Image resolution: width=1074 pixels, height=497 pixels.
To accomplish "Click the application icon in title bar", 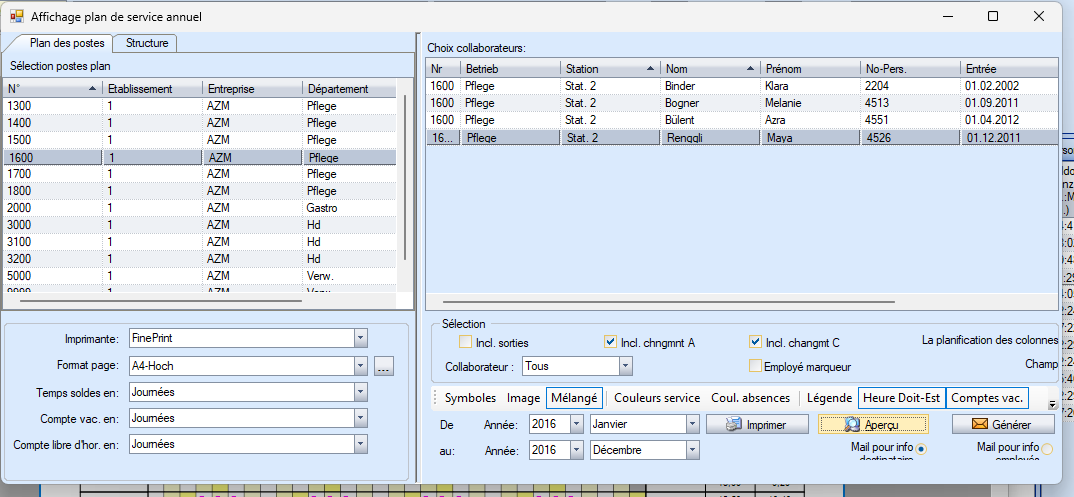I will (16, 16).
